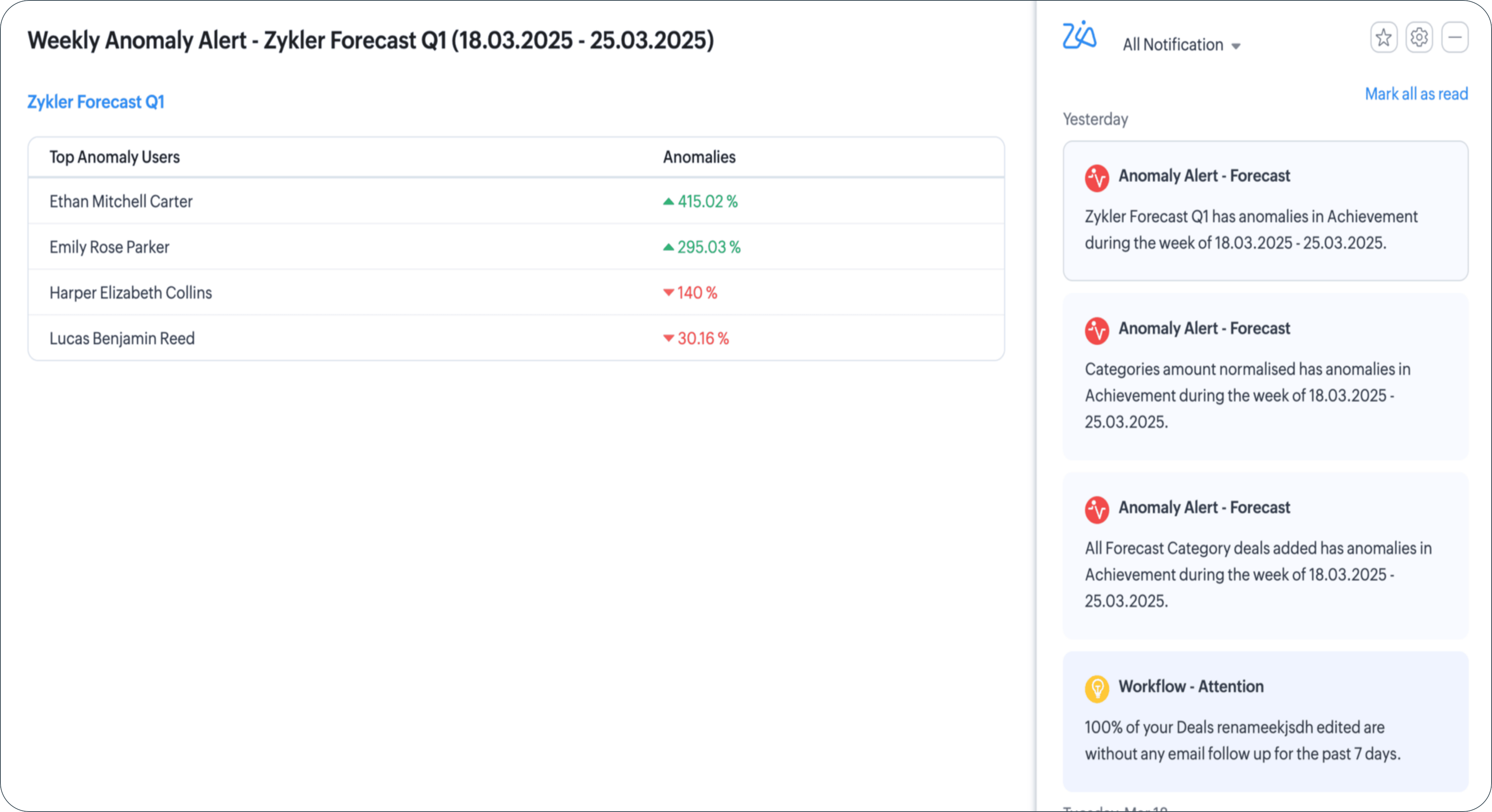Click Lucas Benjamin Reed user row
The image size is (1492, 812).
coord(122,338)
